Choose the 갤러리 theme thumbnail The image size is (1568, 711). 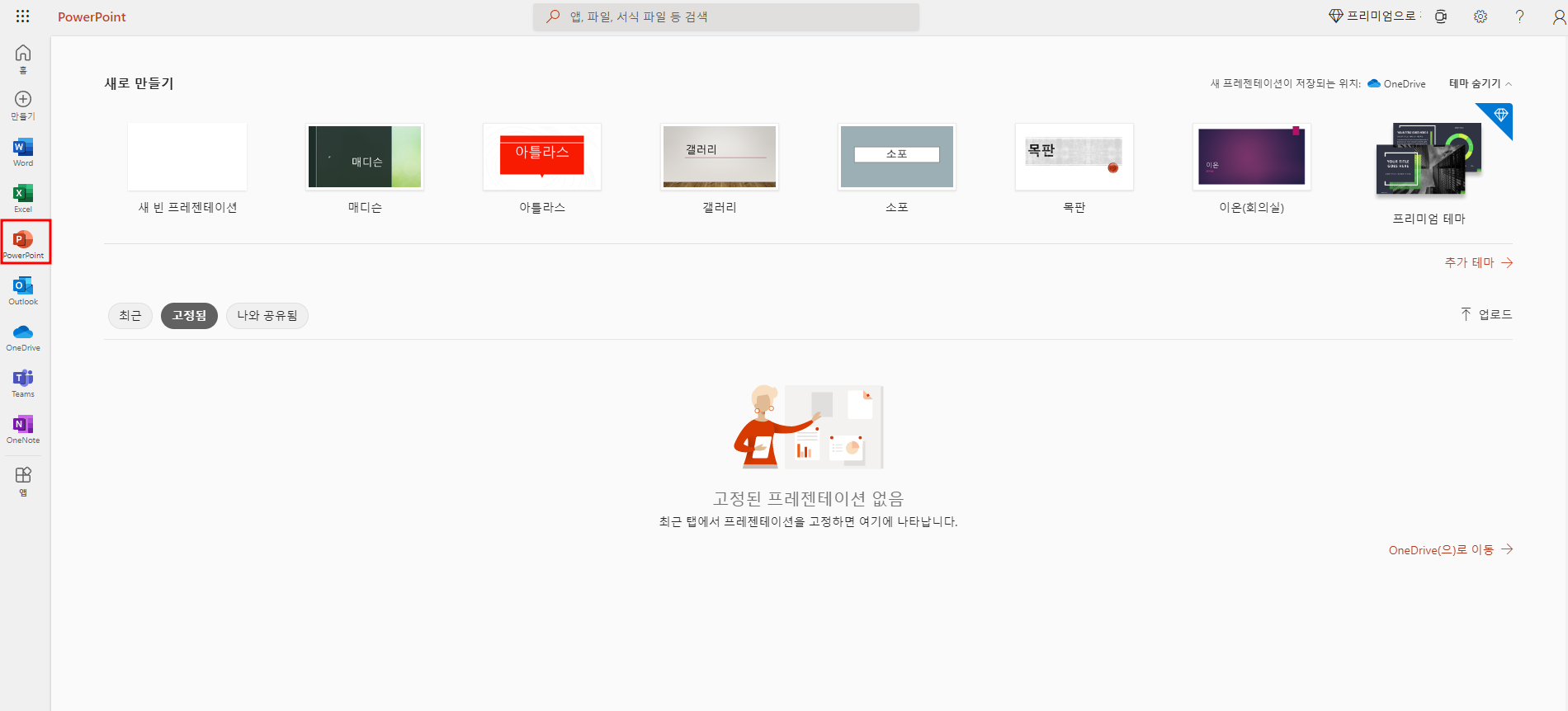pyautogui.click(x=720, y=157)
